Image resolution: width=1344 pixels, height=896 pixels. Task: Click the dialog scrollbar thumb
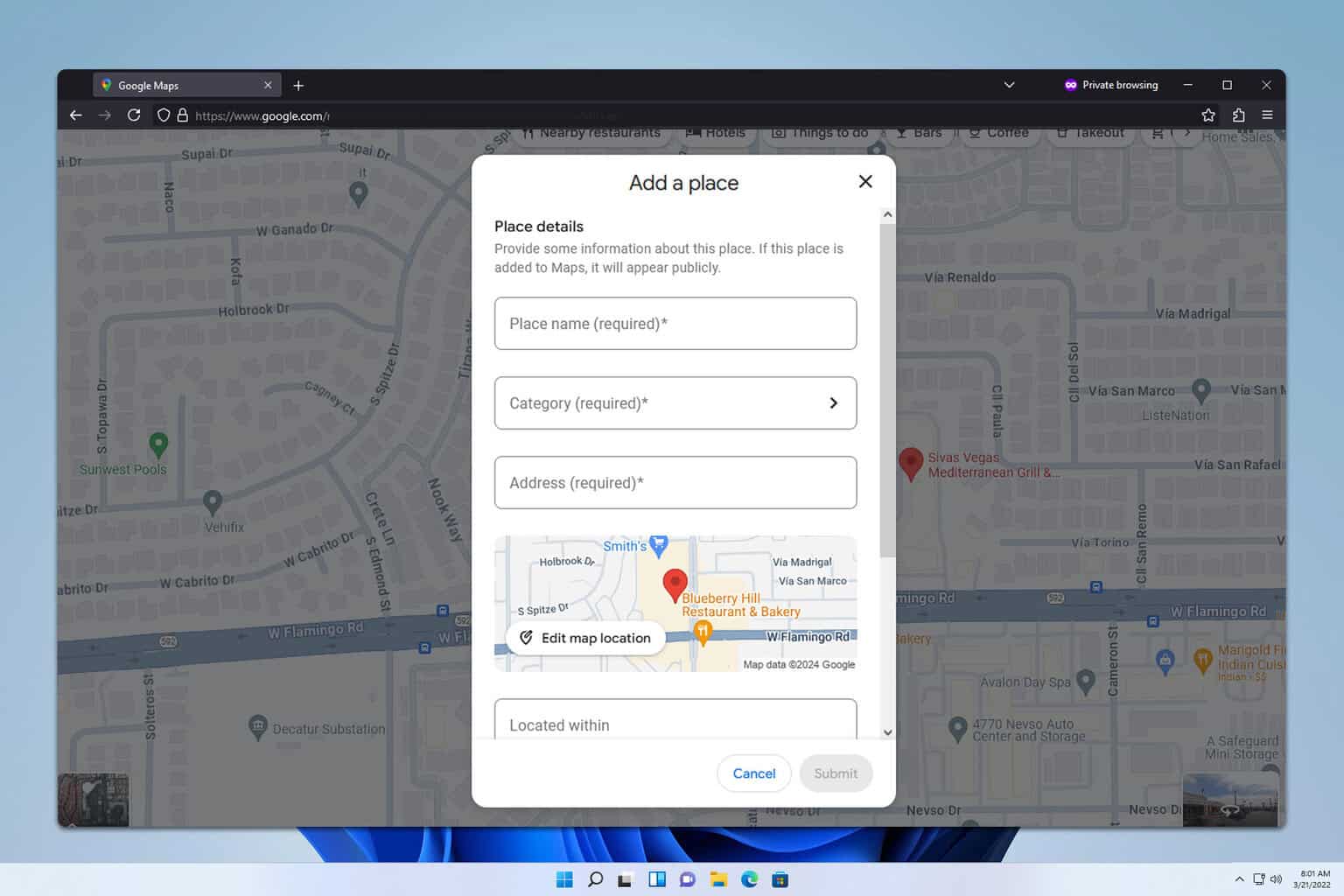[x=888, y=390]
